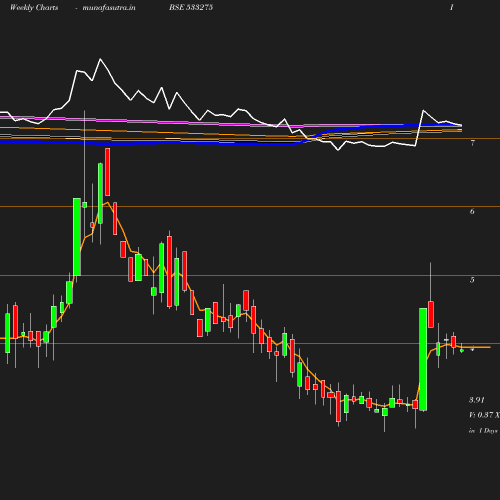Click the 'BSE 533275' symbol label
The image size is (500, 500).
191,7
